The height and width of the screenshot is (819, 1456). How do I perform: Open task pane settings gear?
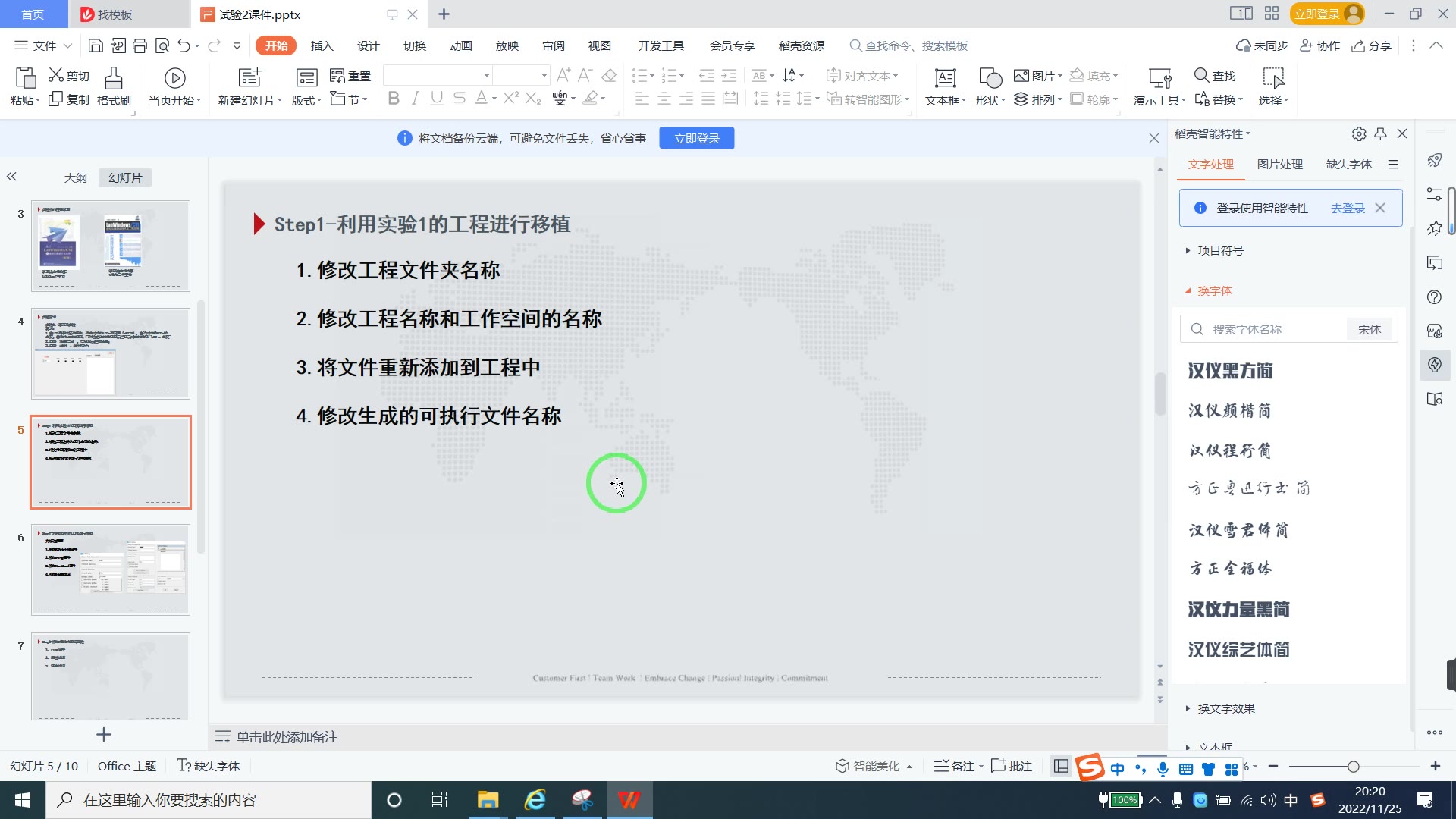coord(1358,133)
